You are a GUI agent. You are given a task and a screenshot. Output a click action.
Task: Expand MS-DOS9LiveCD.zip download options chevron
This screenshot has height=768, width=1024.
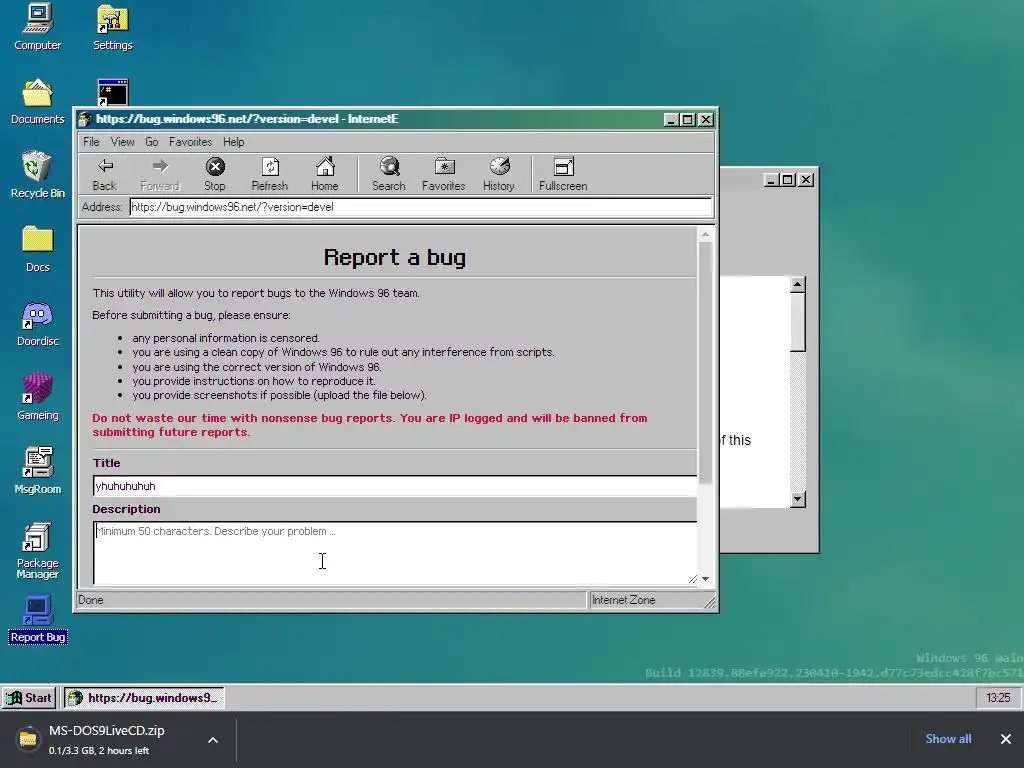(213, 740)
